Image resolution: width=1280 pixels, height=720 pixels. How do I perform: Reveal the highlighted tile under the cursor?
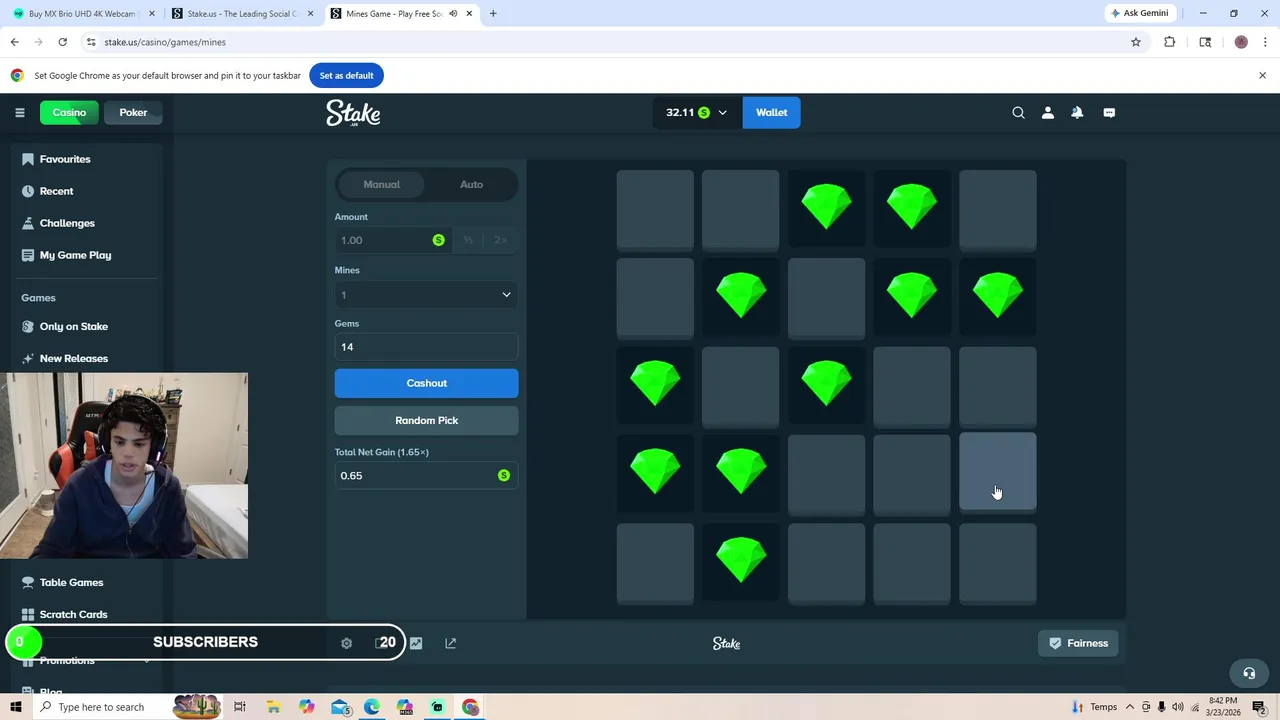997,472
